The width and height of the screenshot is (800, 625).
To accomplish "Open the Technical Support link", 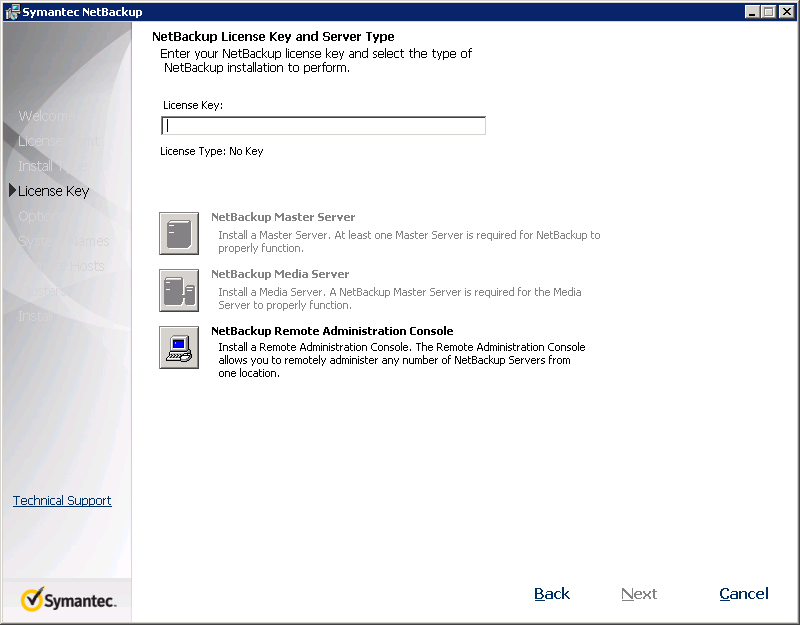I will coord(62,501).
